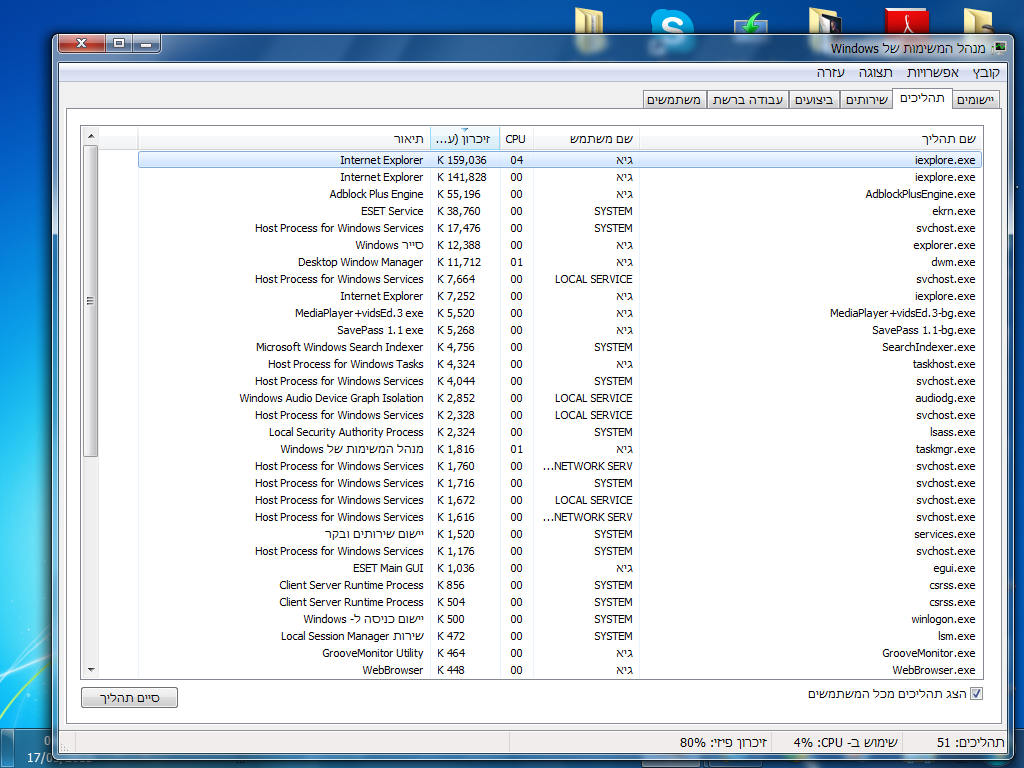Click the process list scroll-down arrow
The width and height of the screenshot is (1024, 768).
pyautogui.click(x=90, y=669)
